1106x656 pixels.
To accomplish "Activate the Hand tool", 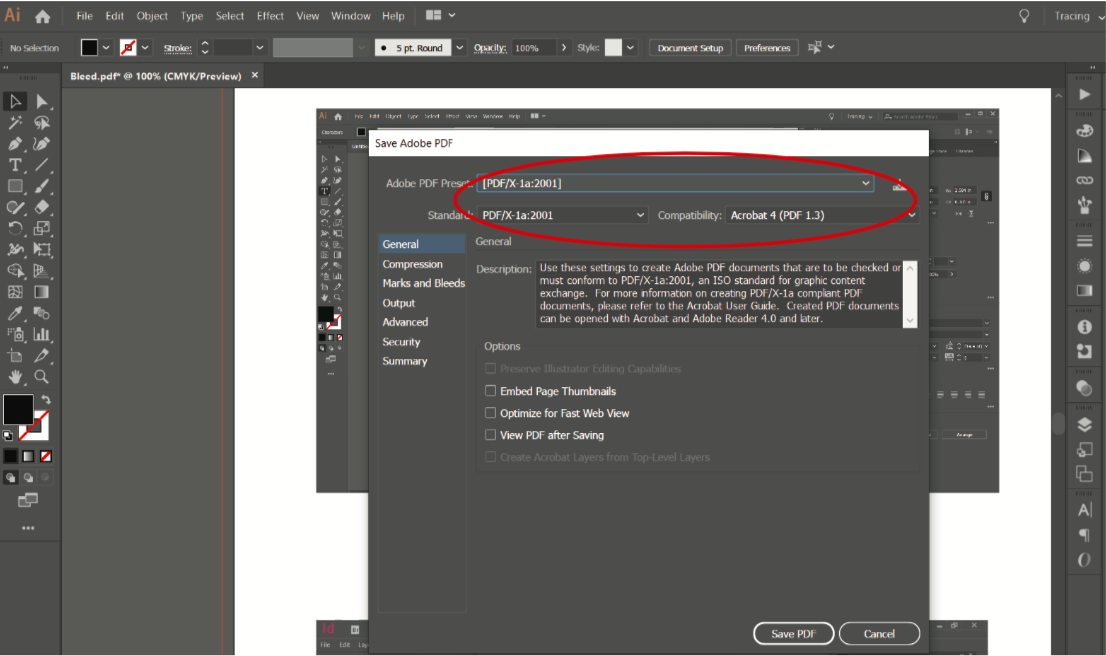I will (x=16, y=377).
